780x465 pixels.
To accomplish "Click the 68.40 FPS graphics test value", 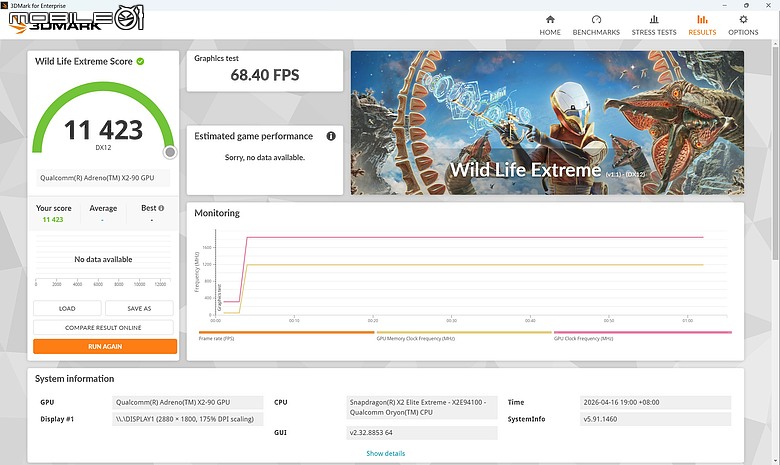I will point(265,75).
